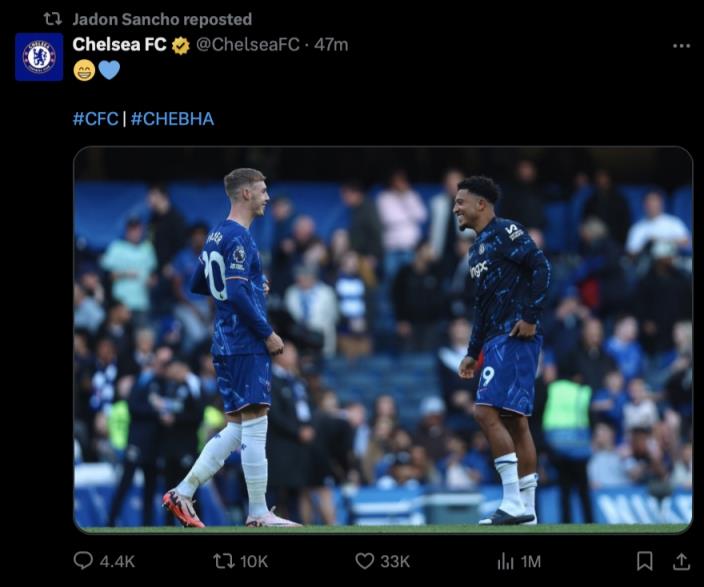The width and height of the screenshot is (704, 587).
Task: Click the share upload icon
Action: [681, 561]
